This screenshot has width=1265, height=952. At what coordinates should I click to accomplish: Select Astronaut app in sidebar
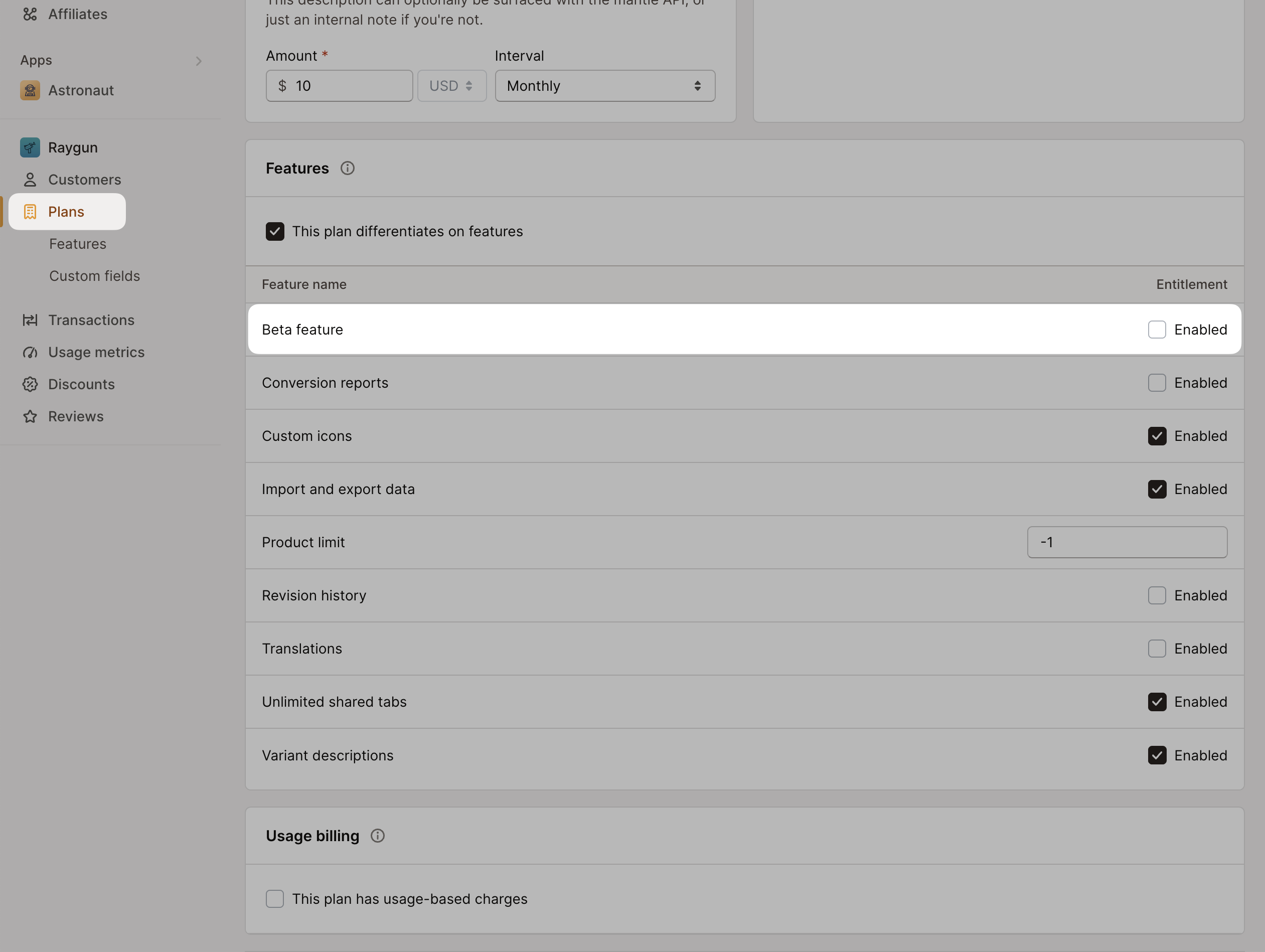81,90
